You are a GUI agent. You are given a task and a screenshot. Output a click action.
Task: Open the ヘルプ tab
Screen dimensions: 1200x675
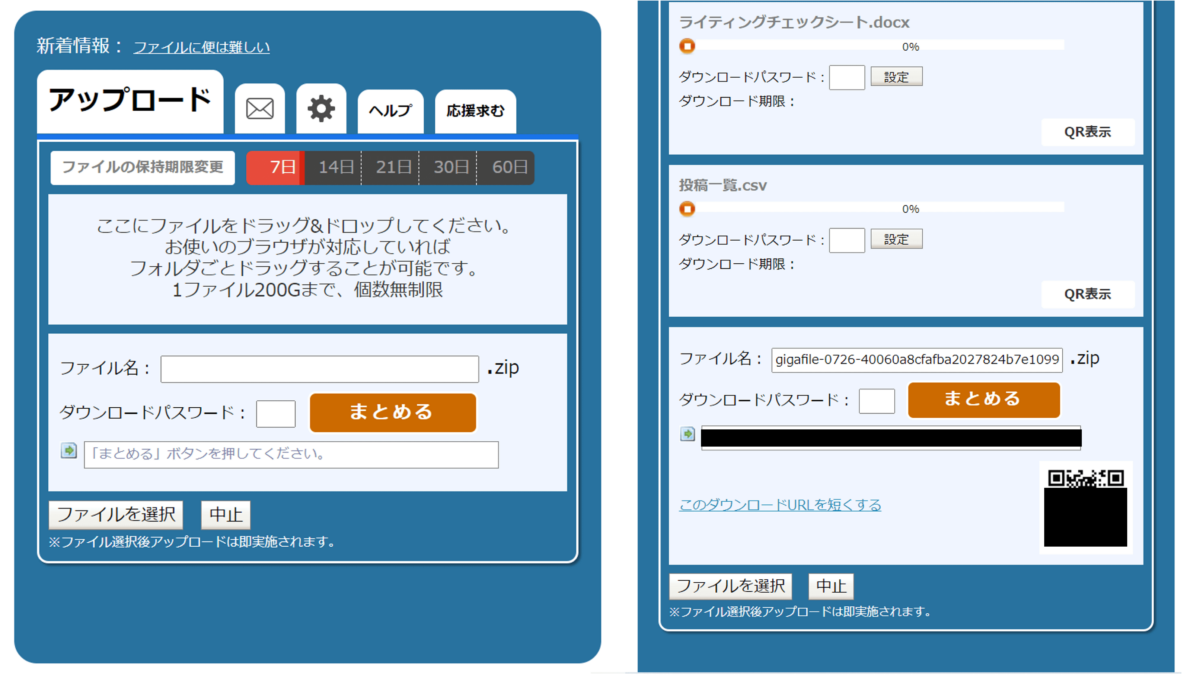(391, 111)
